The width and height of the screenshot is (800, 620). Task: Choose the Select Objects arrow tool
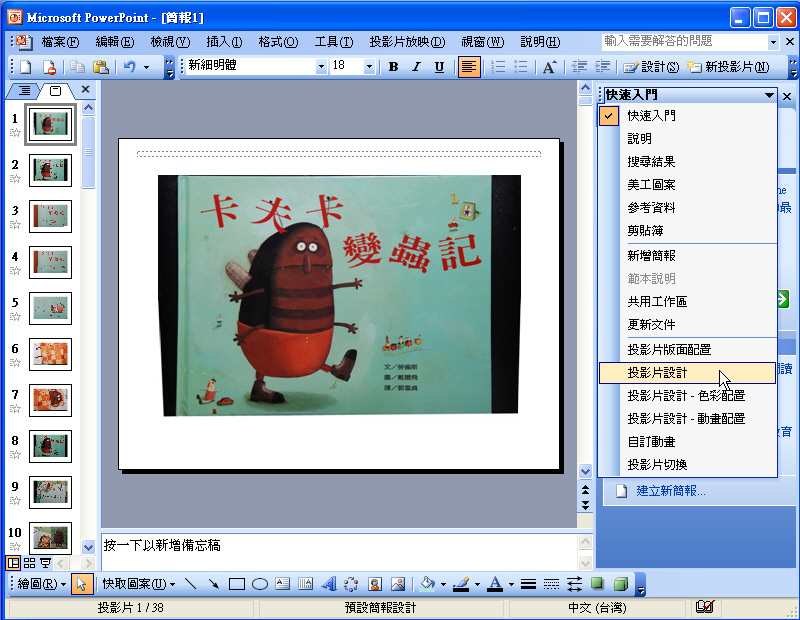pos(82,584)
